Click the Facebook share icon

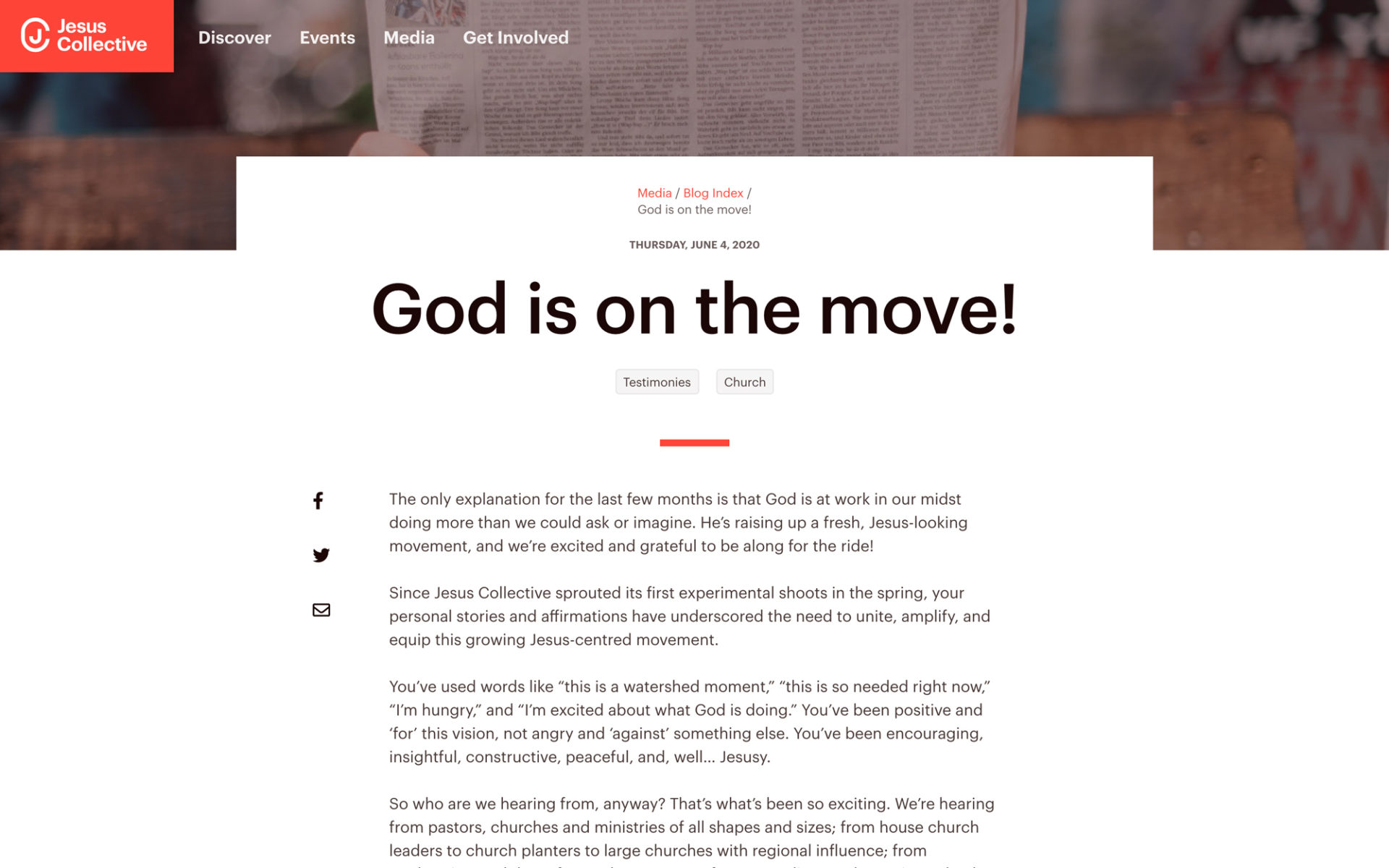coord(318,500)
